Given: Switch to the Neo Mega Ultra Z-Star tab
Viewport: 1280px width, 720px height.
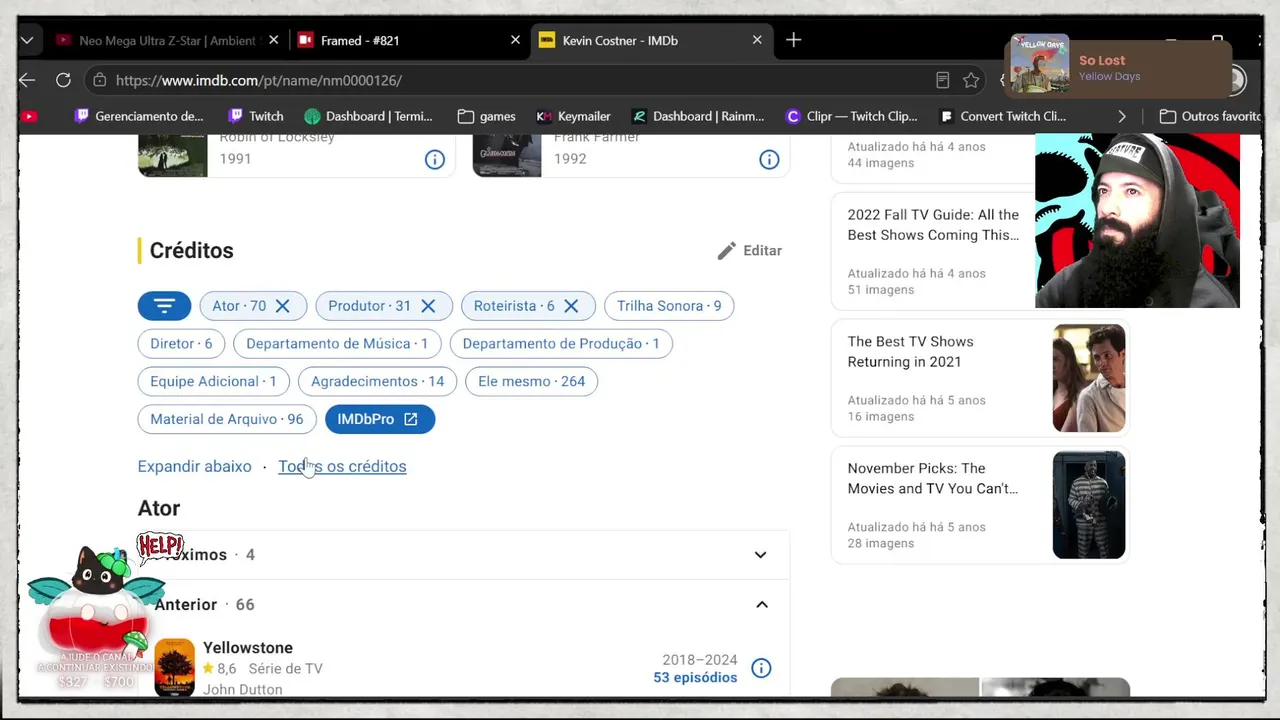Looking at the screenshot, I should [x=165, y=40].
